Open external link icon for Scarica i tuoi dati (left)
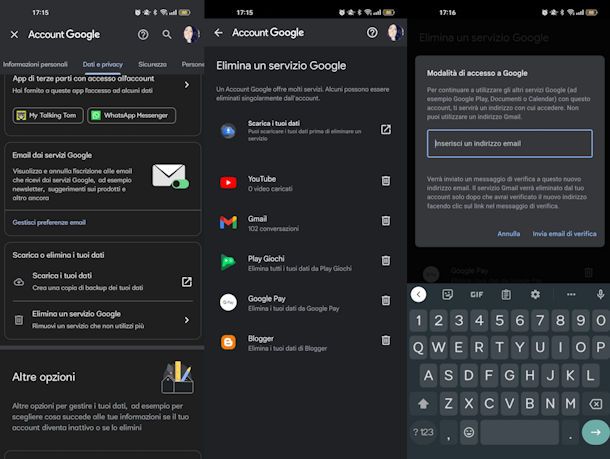 187,282
